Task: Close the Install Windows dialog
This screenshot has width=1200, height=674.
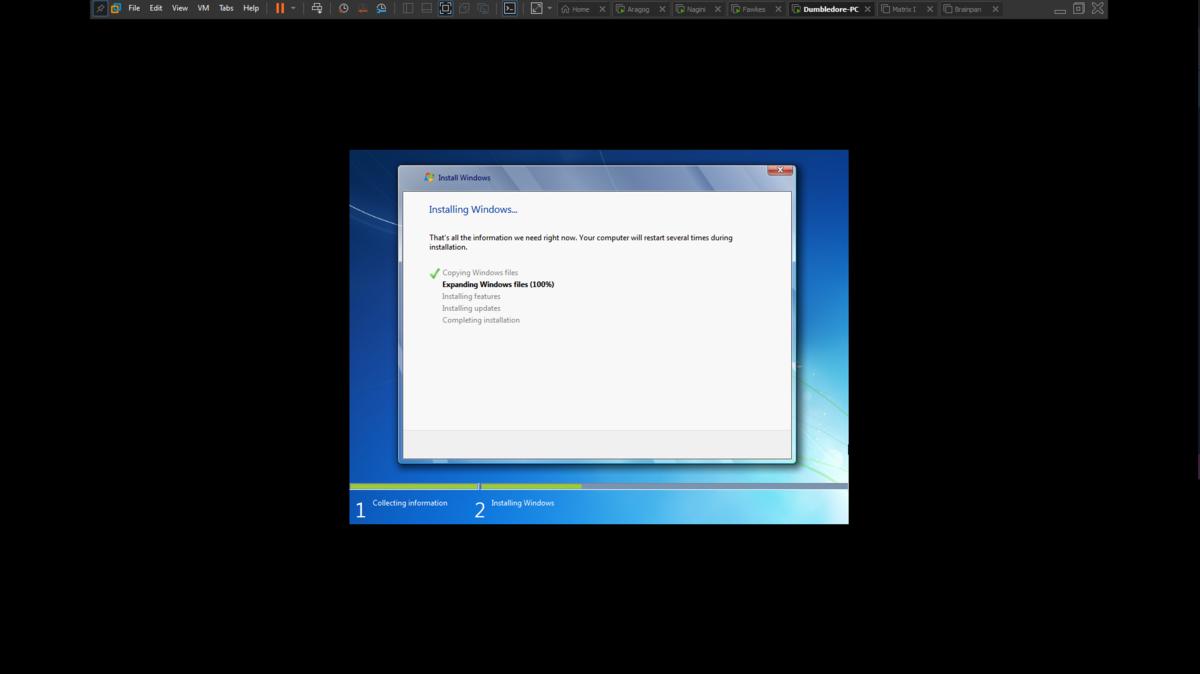Action: (x=780, y=170)
